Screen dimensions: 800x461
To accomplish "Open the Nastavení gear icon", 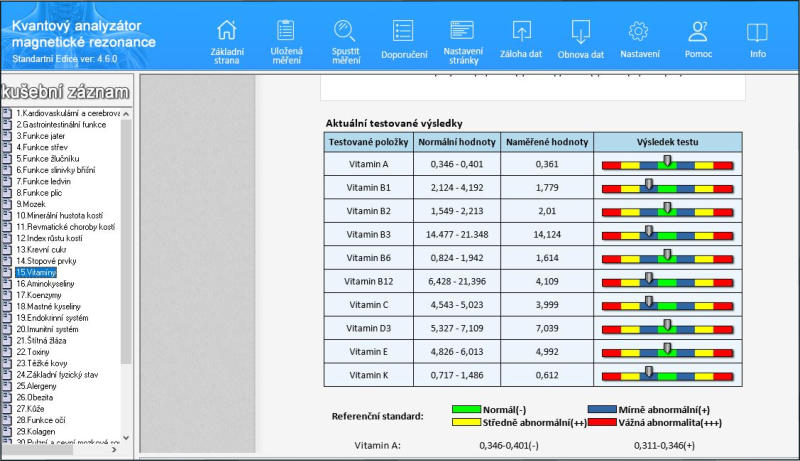I will pyautogui.click(x=639, y=31).
